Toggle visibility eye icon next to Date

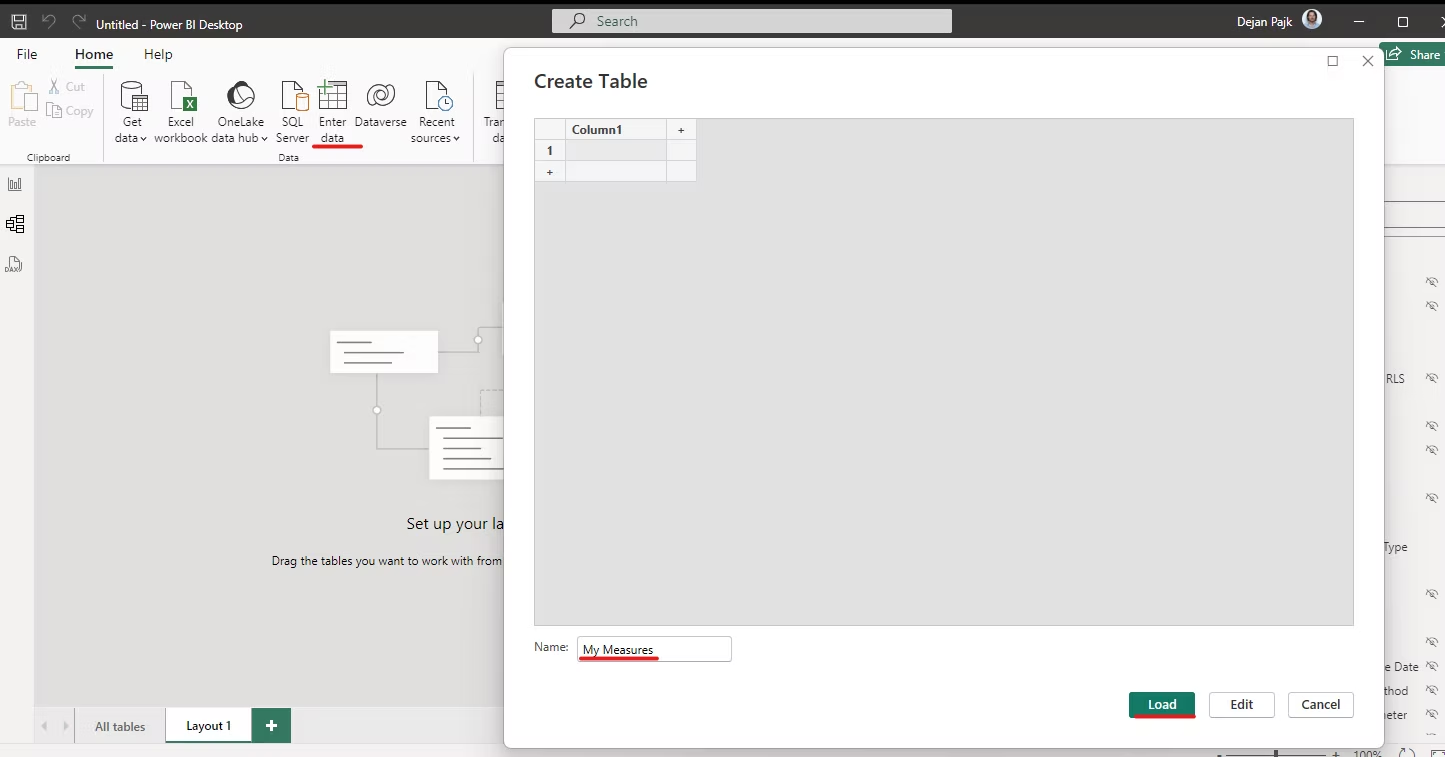(1432, 666)
